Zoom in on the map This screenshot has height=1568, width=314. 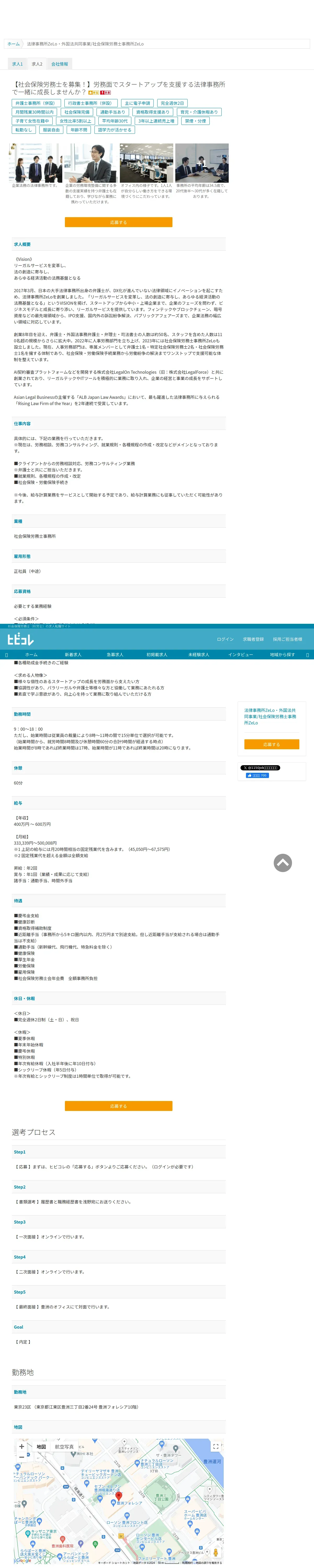pyautogui.click(x=21, y=1447)
